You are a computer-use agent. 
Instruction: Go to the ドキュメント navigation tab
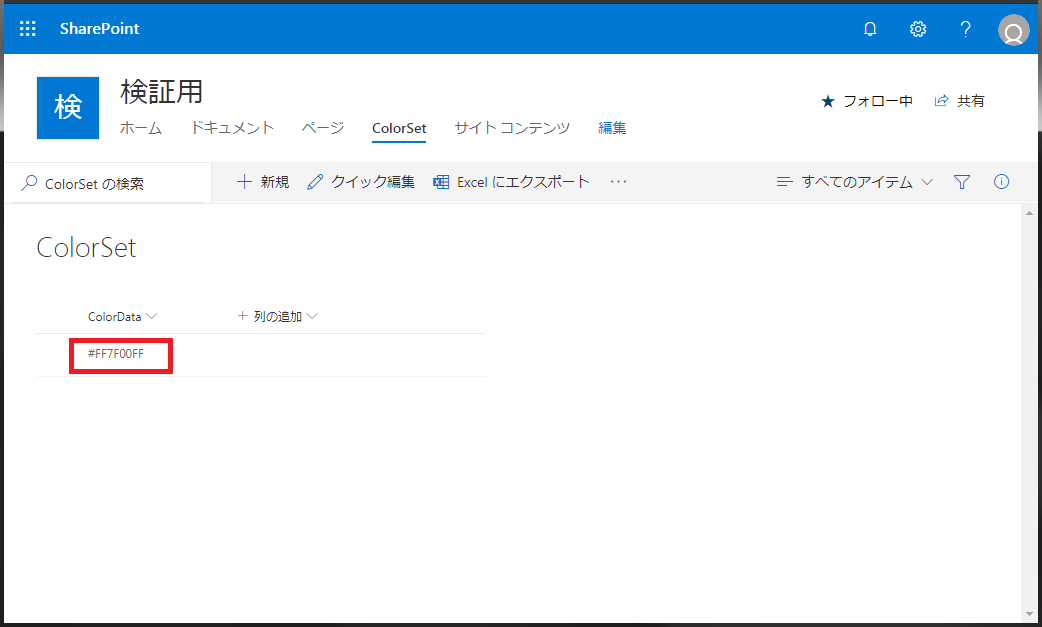(x=232, y=128)
